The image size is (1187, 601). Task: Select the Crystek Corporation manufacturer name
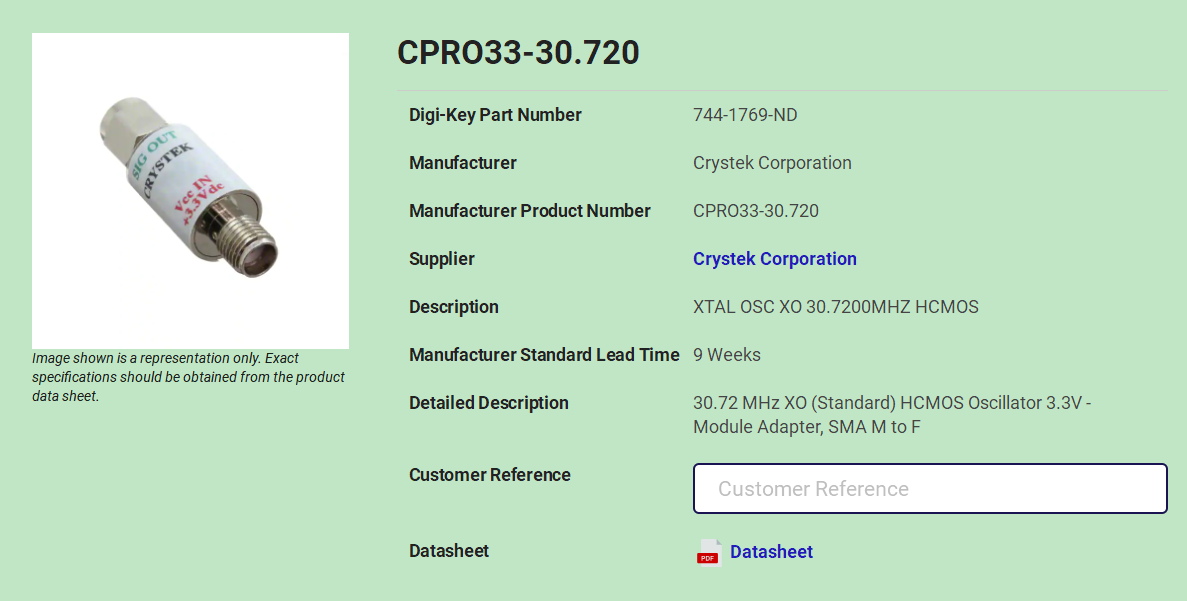tap(772, 162)
